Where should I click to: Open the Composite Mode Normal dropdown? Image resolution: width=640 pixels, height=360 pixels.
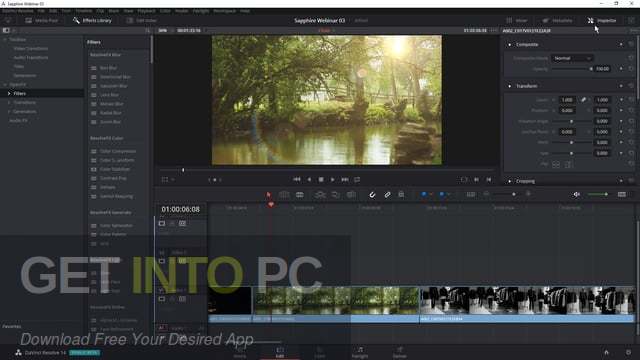pyautogui.click(x=572, y=58)
